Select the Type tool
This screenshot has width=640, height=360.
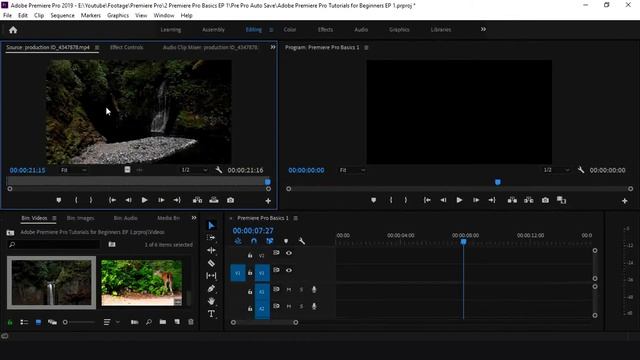pos(211,314)
